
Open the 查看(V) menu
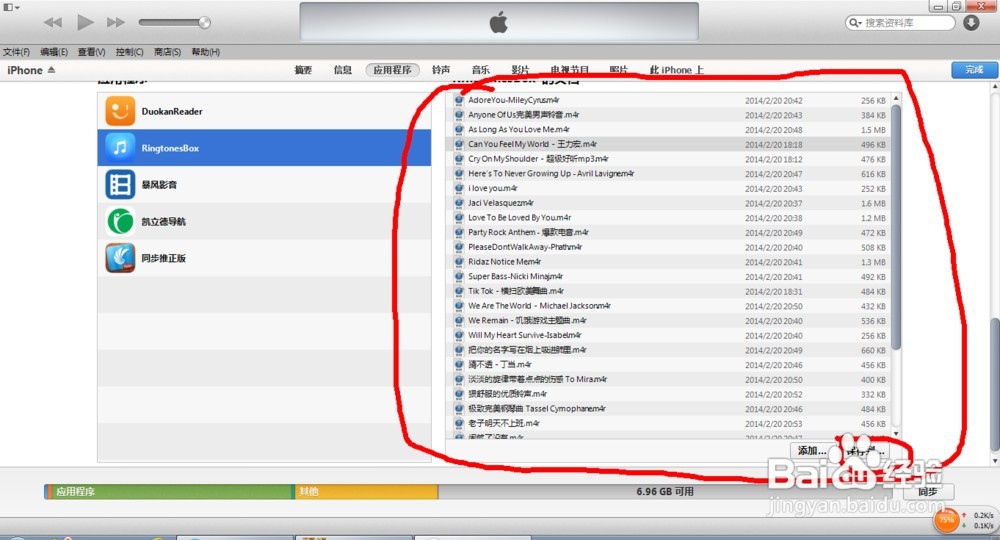[91, 52]
